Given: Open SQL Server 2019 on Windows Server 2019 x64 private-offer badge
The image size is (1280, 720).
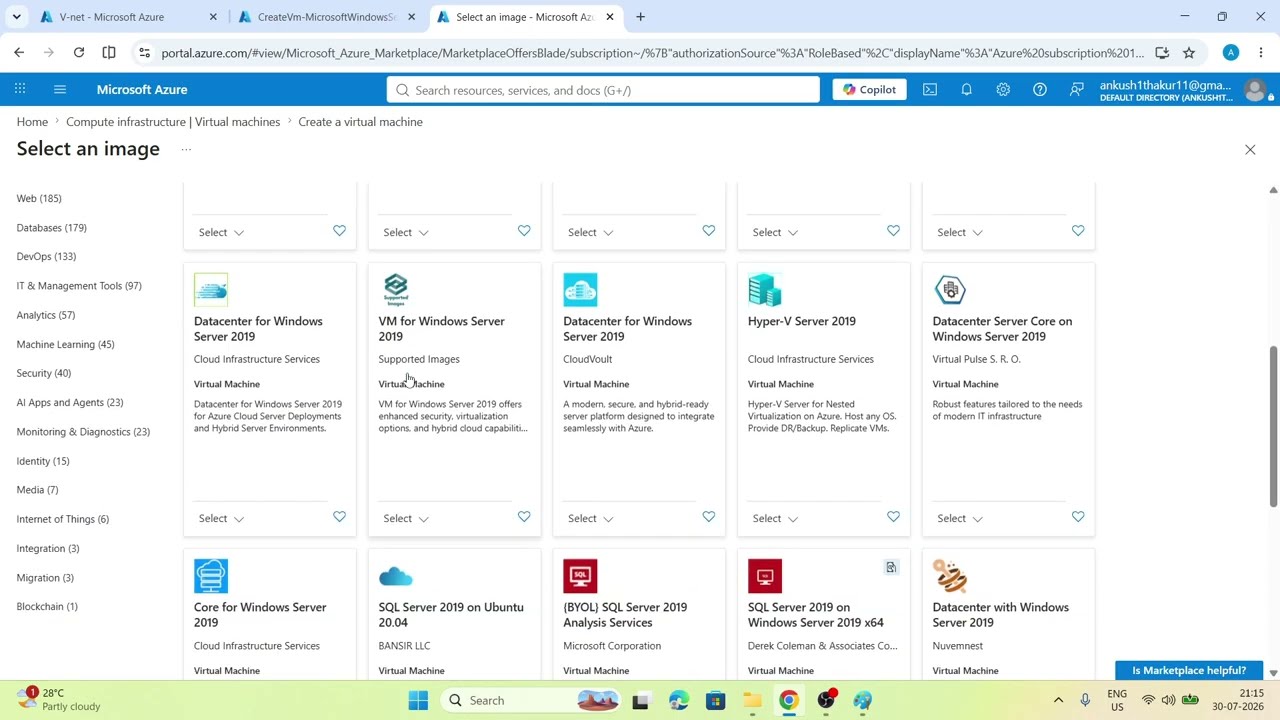Looking at the screenshot, I should 891,568.
